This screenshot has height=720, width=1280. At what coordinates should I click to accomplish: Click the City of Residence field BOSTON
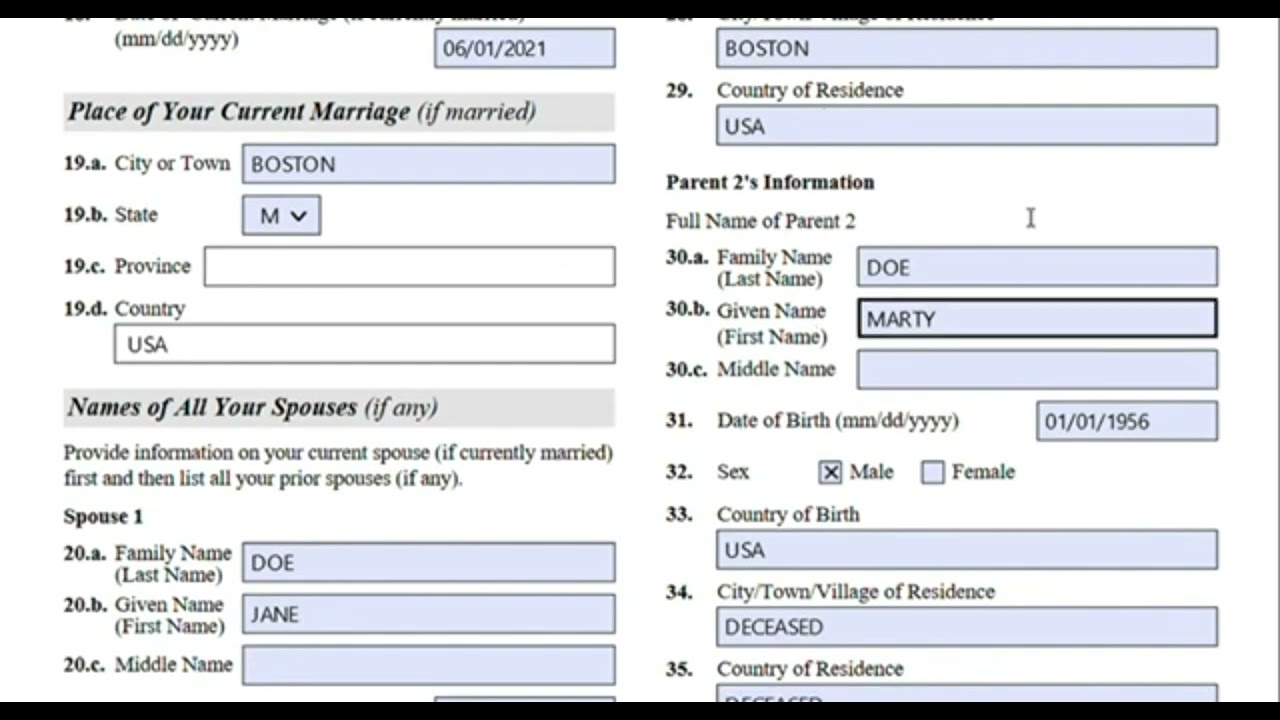[967, 48]
